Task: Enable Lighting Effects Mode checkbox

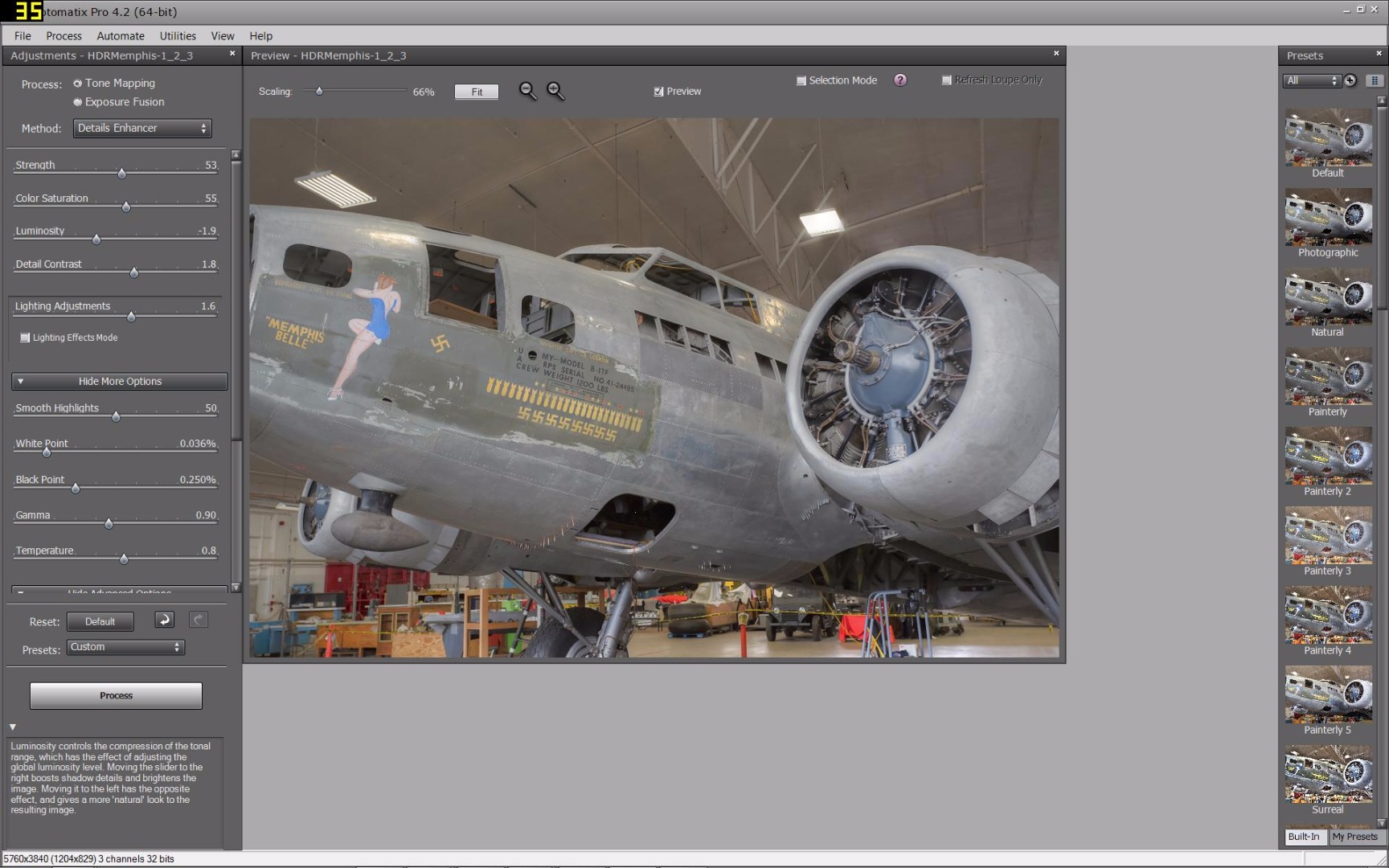Action: pos(25,338)
